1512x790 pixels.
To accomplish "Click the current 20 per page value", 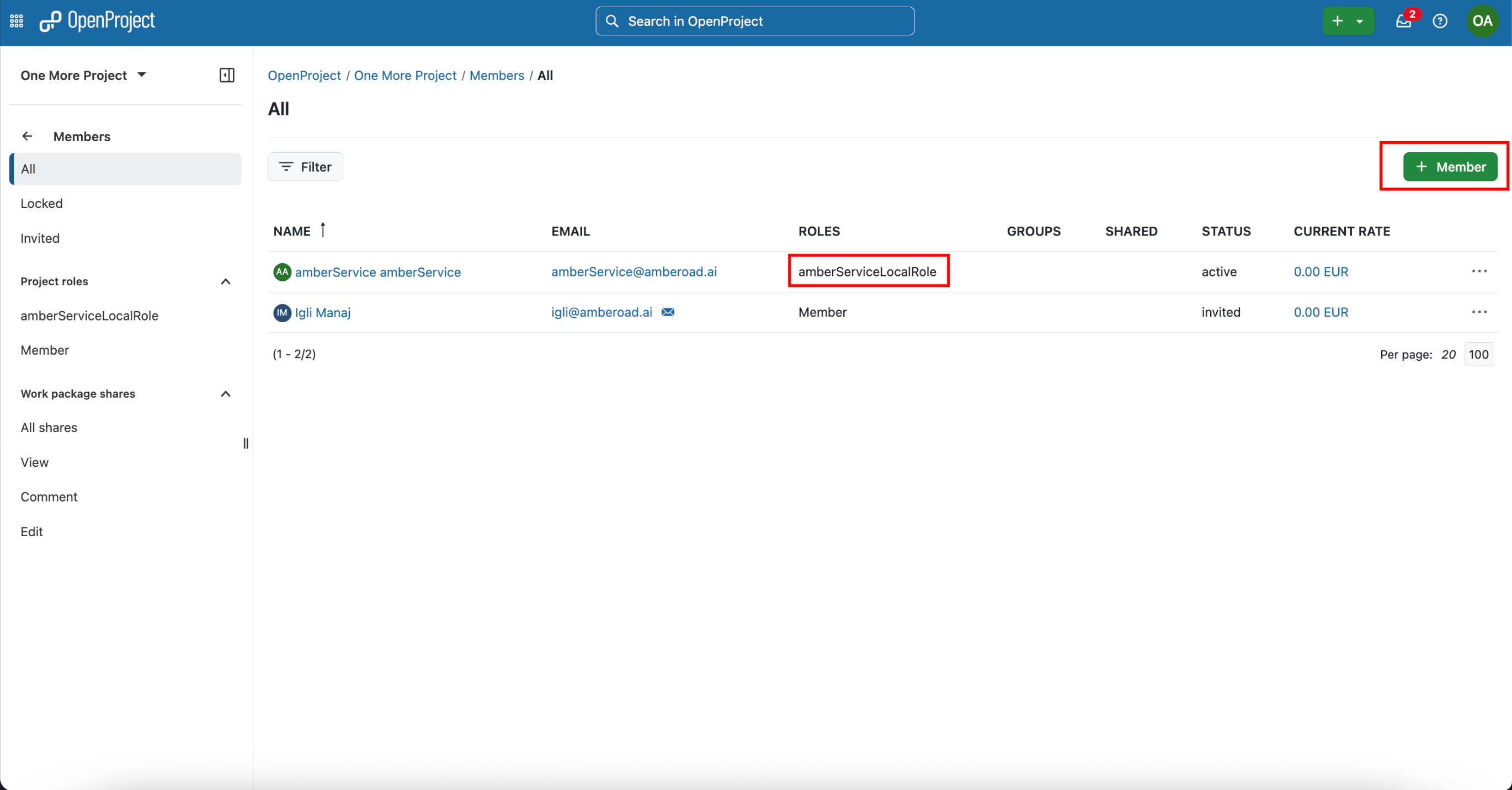I will (x=1448, y=354).
